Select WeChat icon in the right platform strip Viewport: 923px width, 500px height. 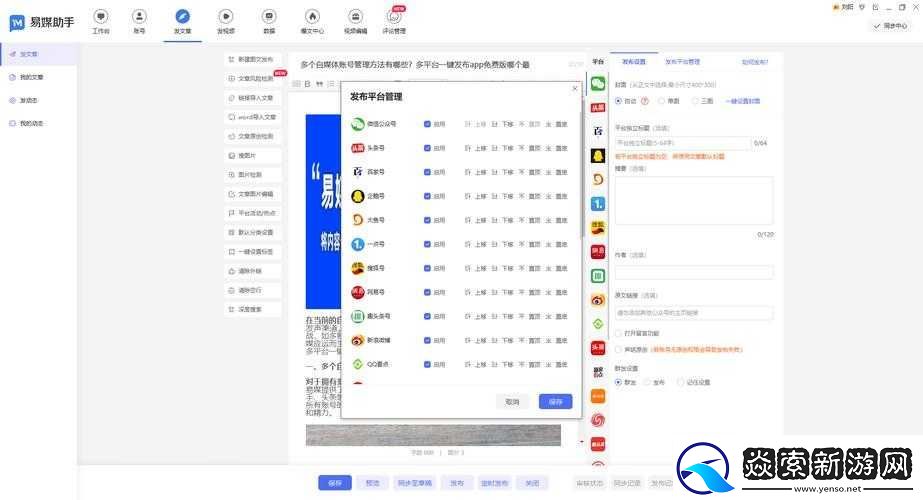click(598, 84)
